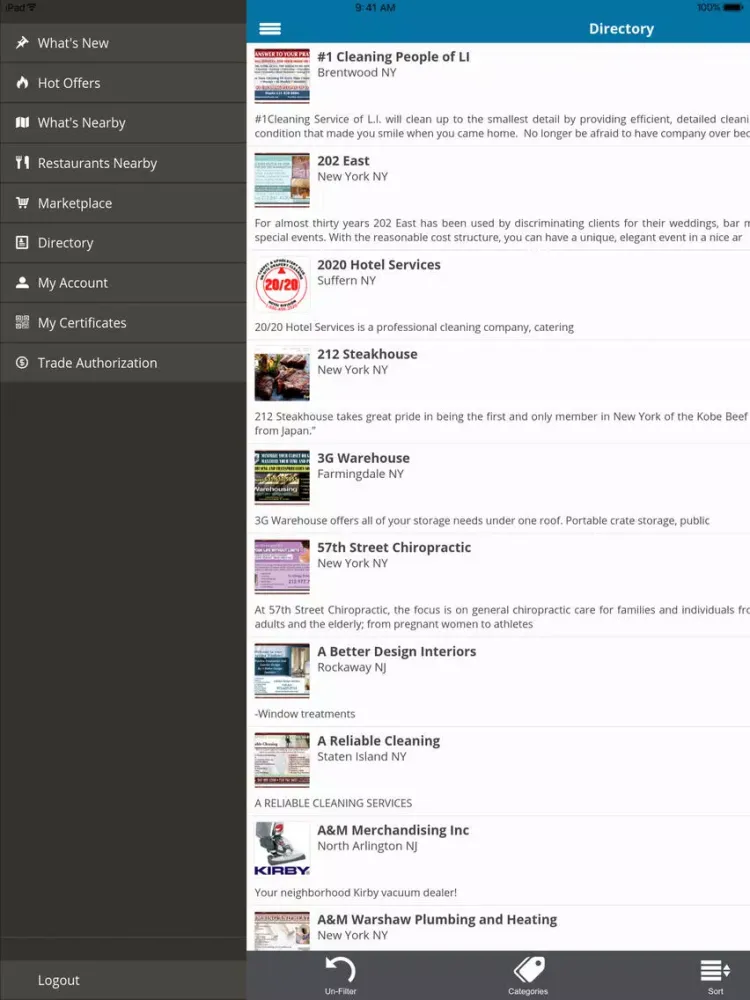Click 'Farmingdale NY' location text
The height and width of the screenshot is (1000, 750).
(x=360, y=474)
